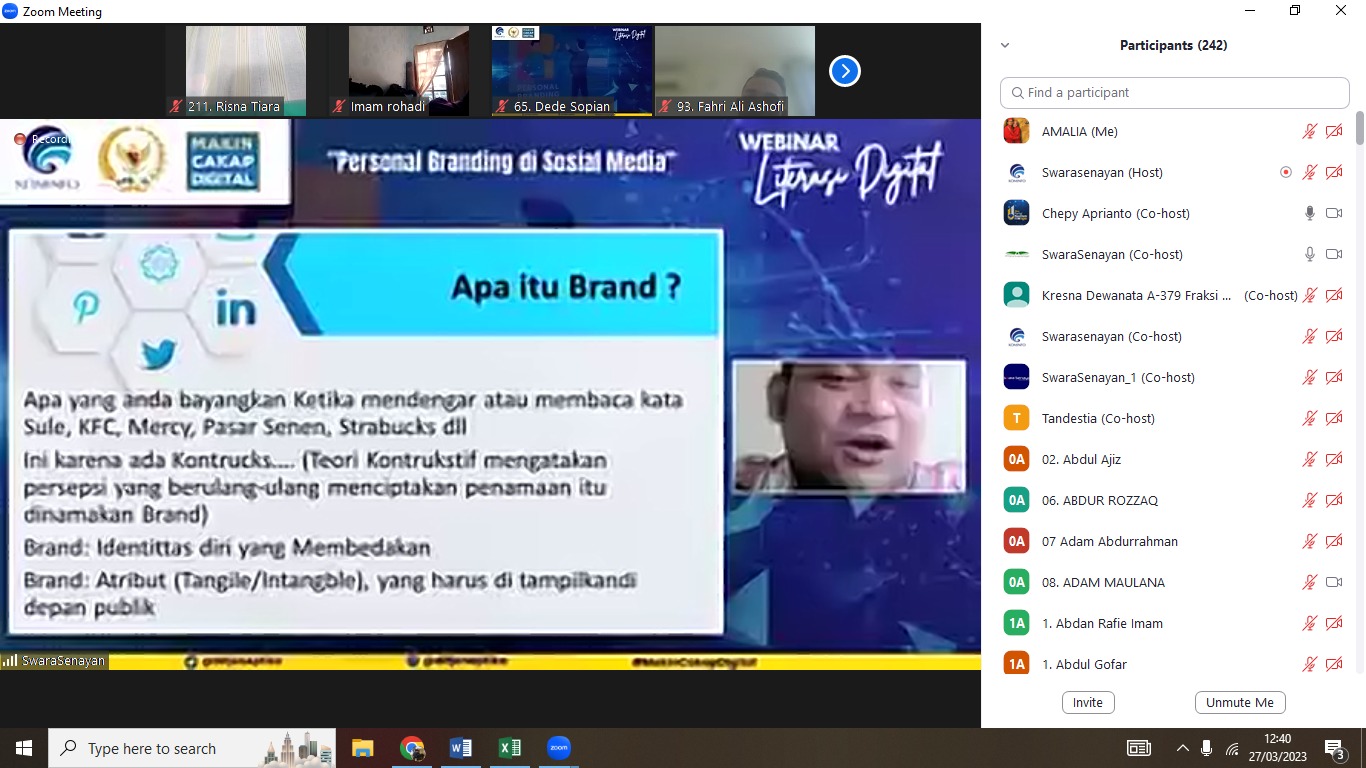Click the Invite button

[x=1088, y=703]
